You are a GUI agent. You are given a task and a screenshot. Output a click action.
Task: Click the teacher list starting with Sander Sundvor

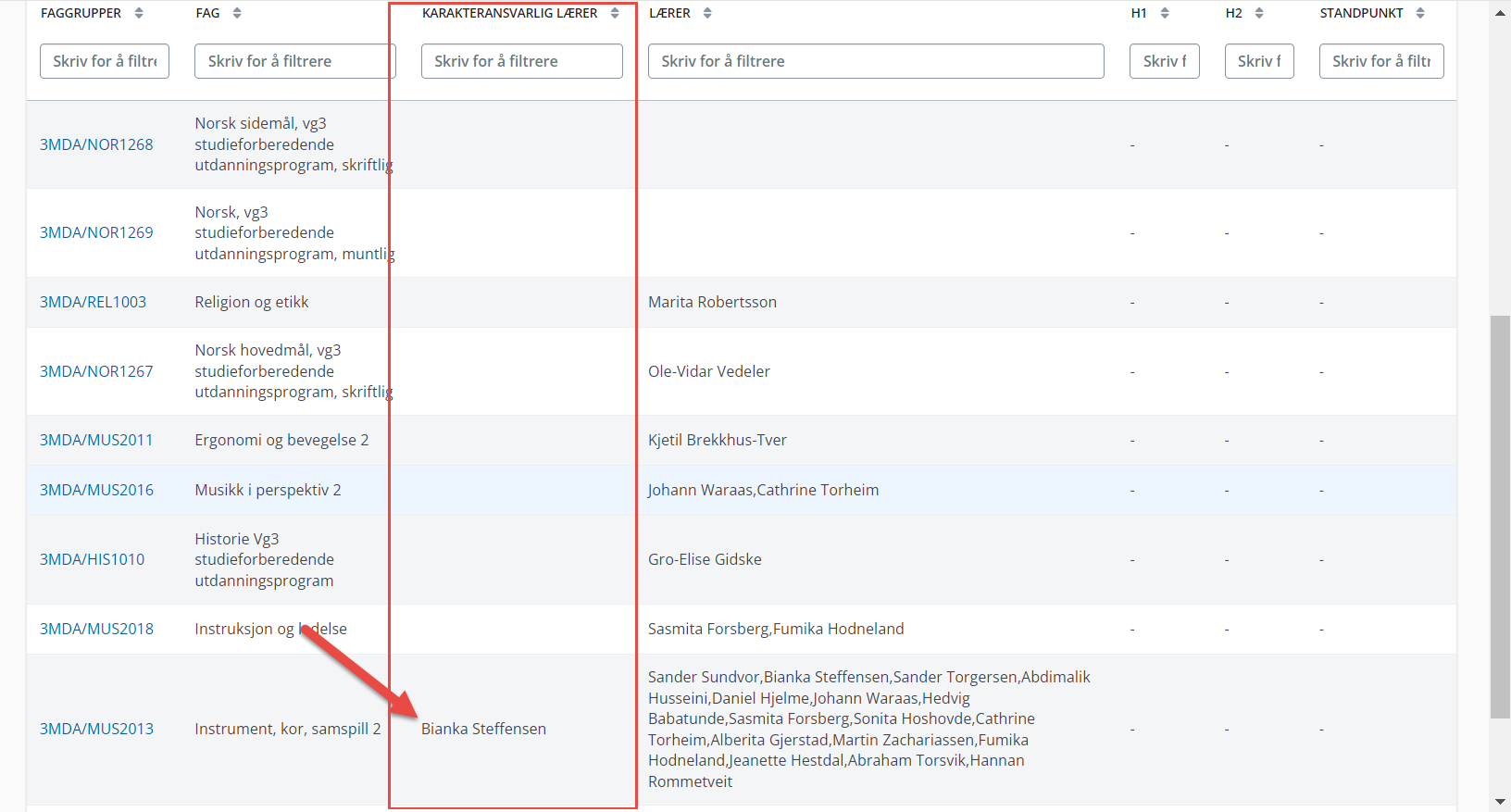869,729
